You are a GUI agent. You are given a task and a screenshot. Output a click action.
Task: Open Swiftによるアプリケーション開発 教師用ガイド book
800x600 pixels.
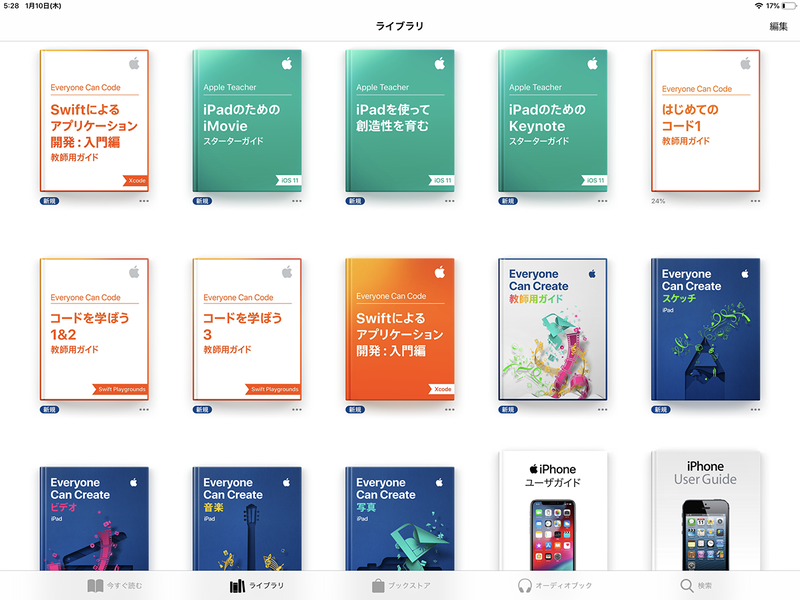pos(94,120)
